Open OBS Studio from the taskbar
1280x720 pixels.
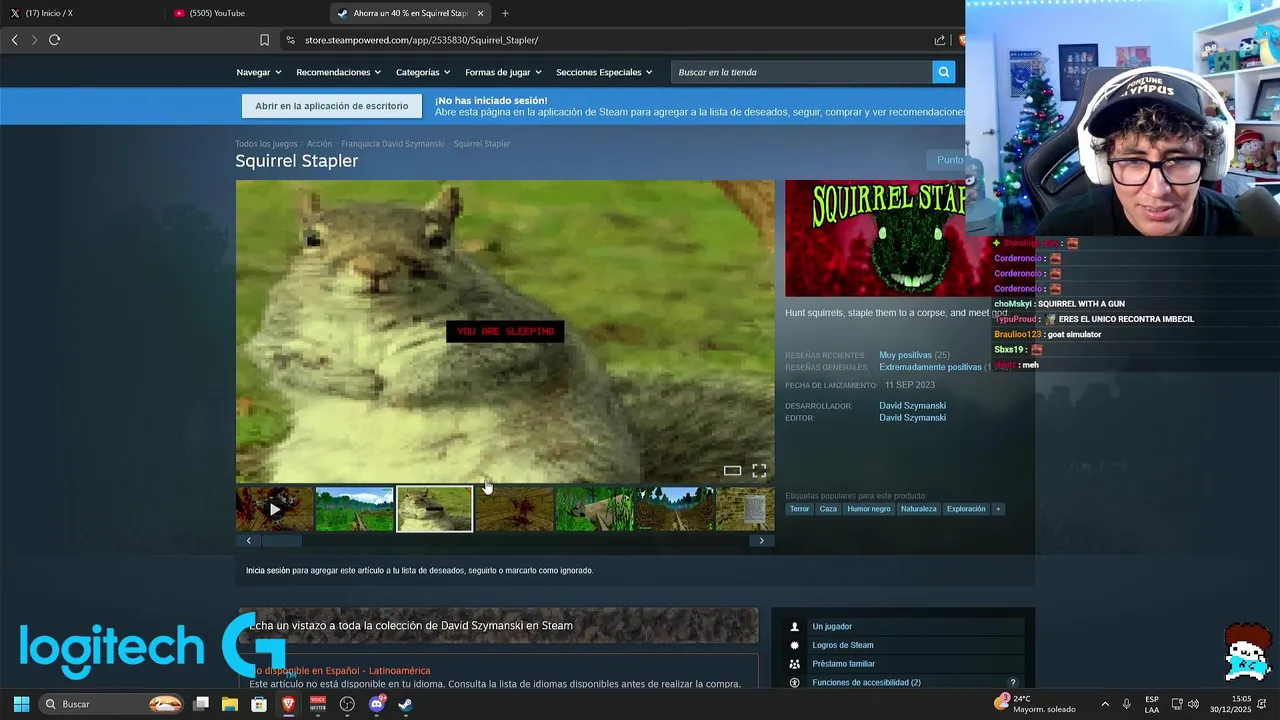pos(347,704)
